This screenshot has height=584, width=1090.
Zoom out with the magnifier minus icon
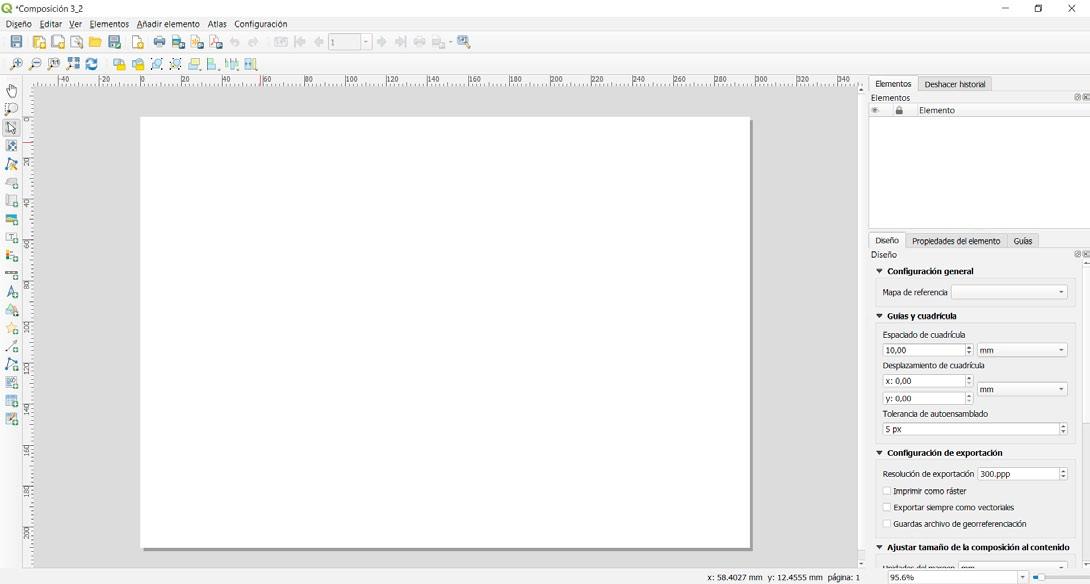pyautogui.click(x=34, y=64)
